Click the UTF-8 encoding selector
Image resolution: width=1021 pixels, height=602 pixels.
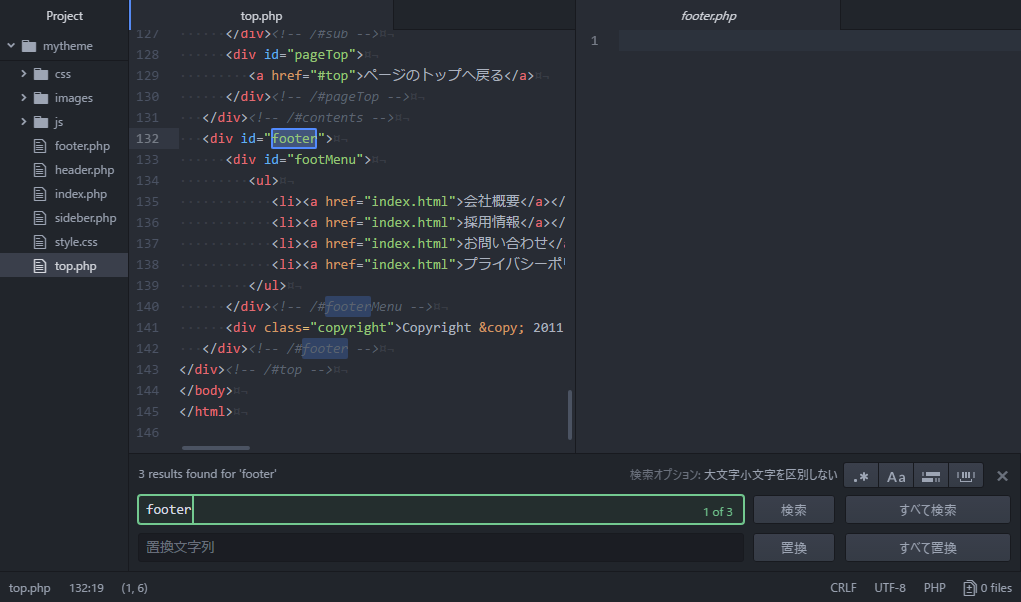click(x=889, y=588)
